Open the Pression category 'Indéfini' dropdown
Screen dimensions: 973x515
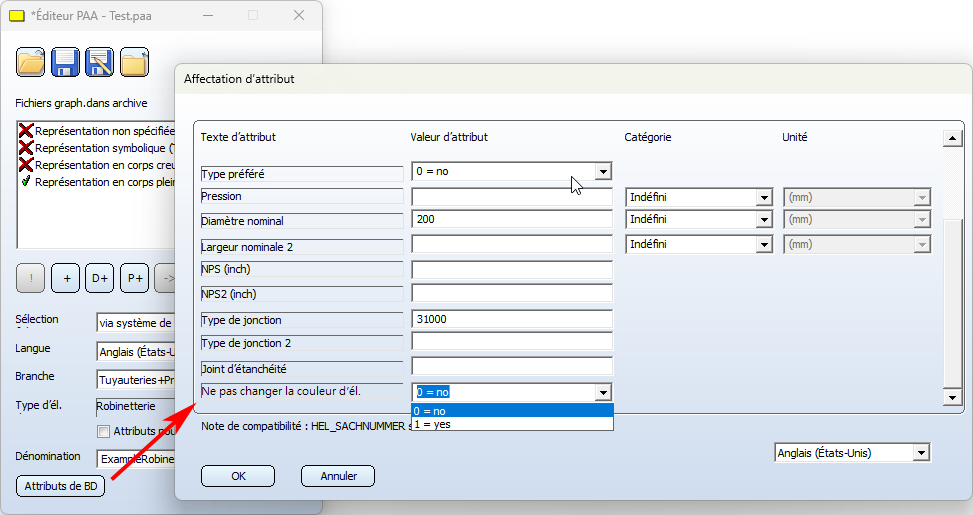[763, 197]
